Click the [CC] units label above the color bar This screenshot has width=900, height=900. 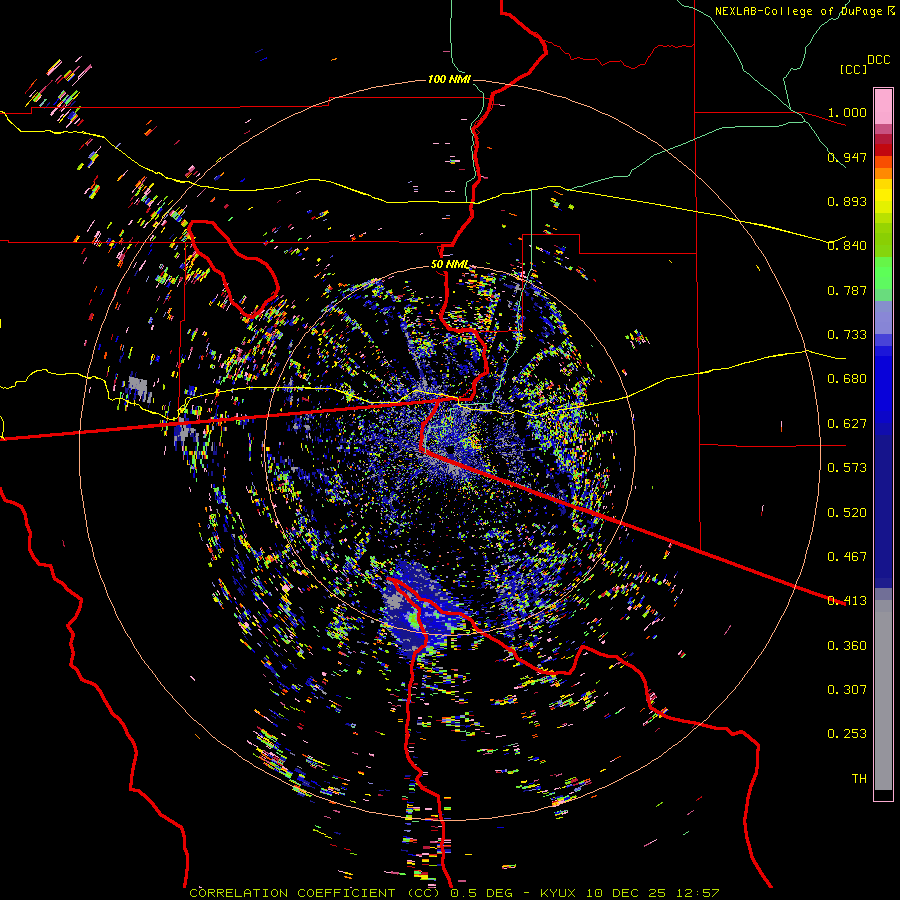853,69
